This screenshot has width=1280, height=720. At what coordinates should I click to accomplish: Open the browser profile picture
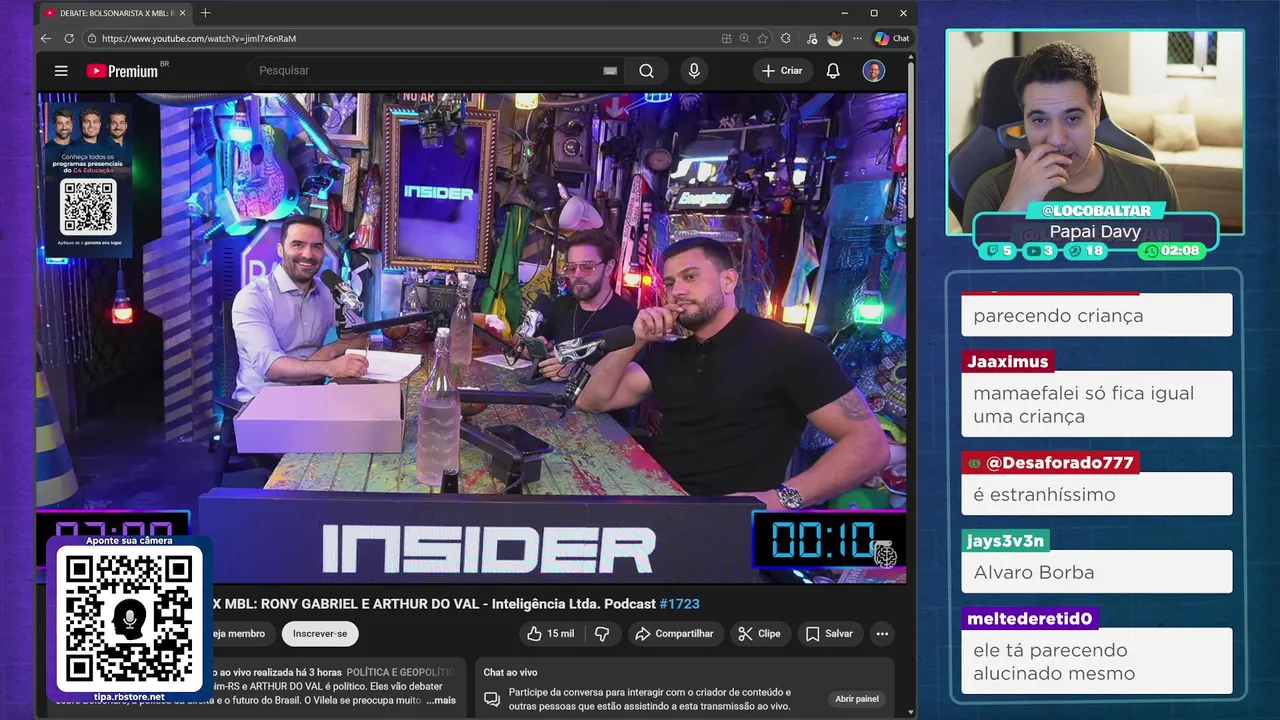(x=835, y=38)
